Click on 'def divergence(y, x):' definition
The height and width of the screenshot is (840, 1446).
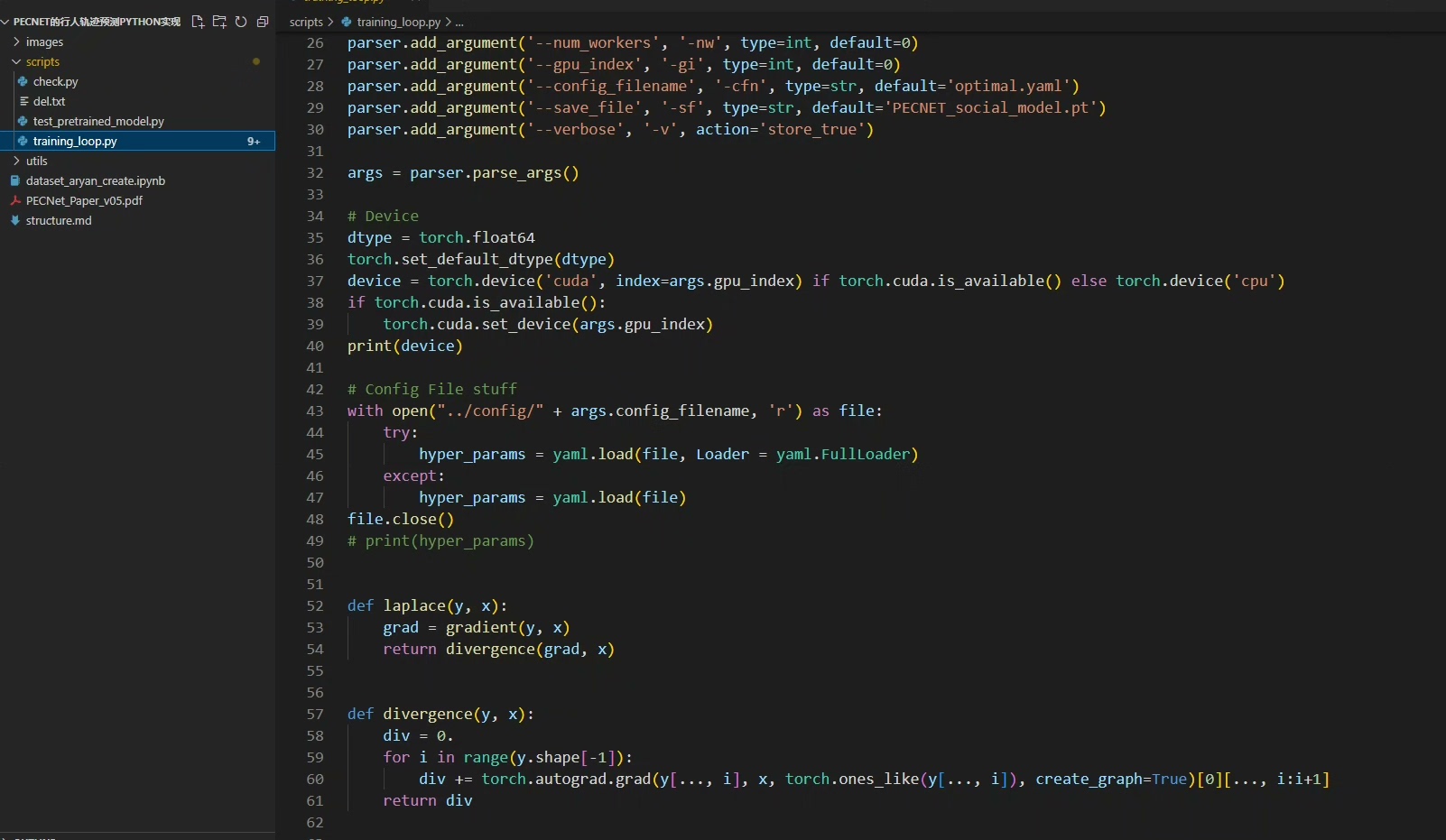(440, 714)
